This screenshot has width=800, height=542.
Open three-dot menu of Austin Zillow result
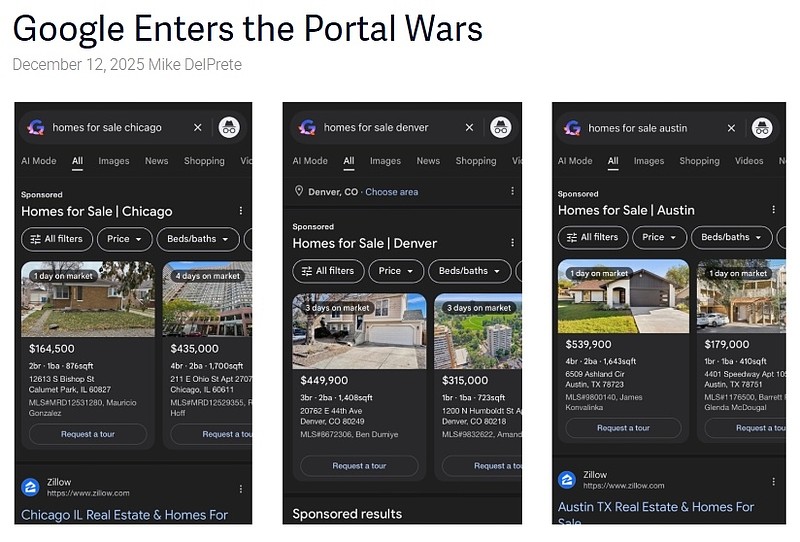[x=773, y=481]
